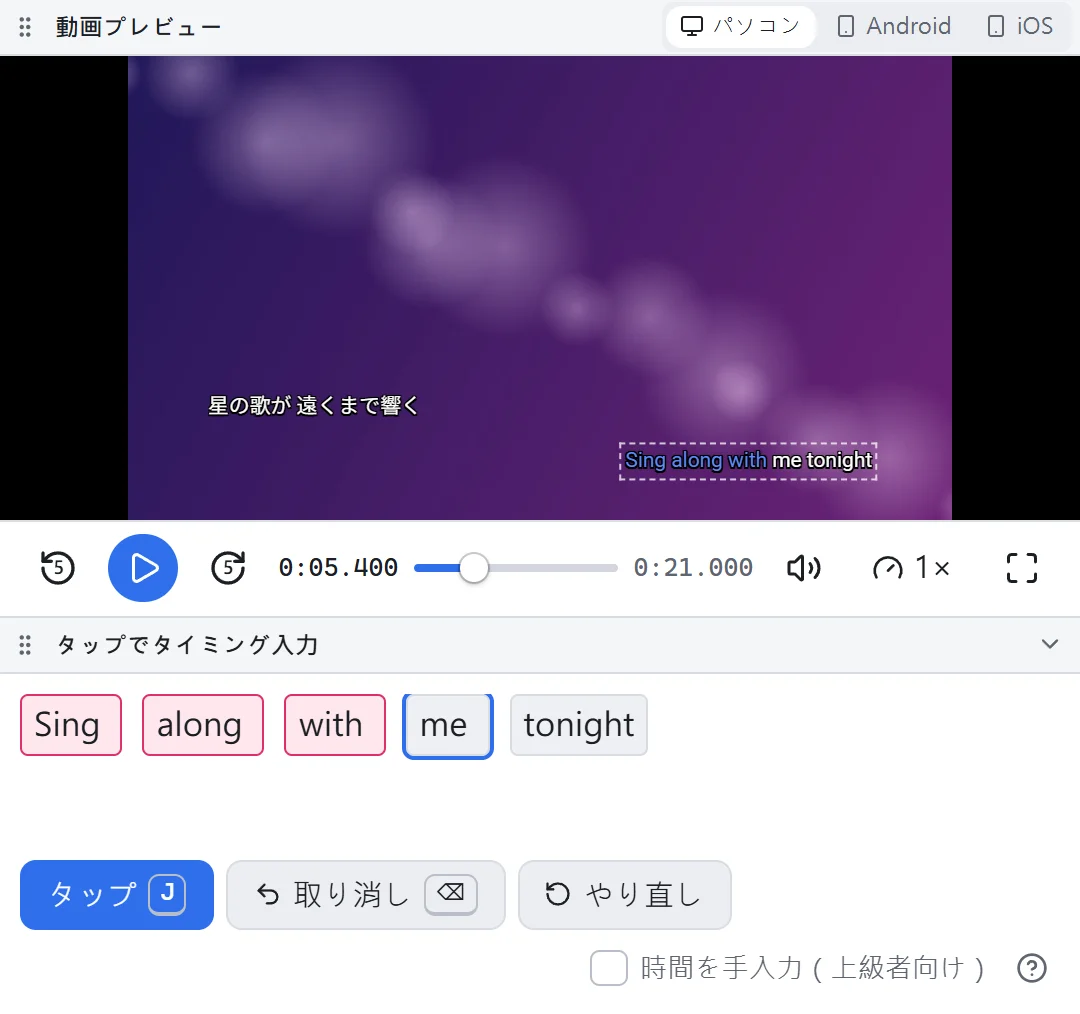Switch preview to iOS tab

pos(1020,26)
